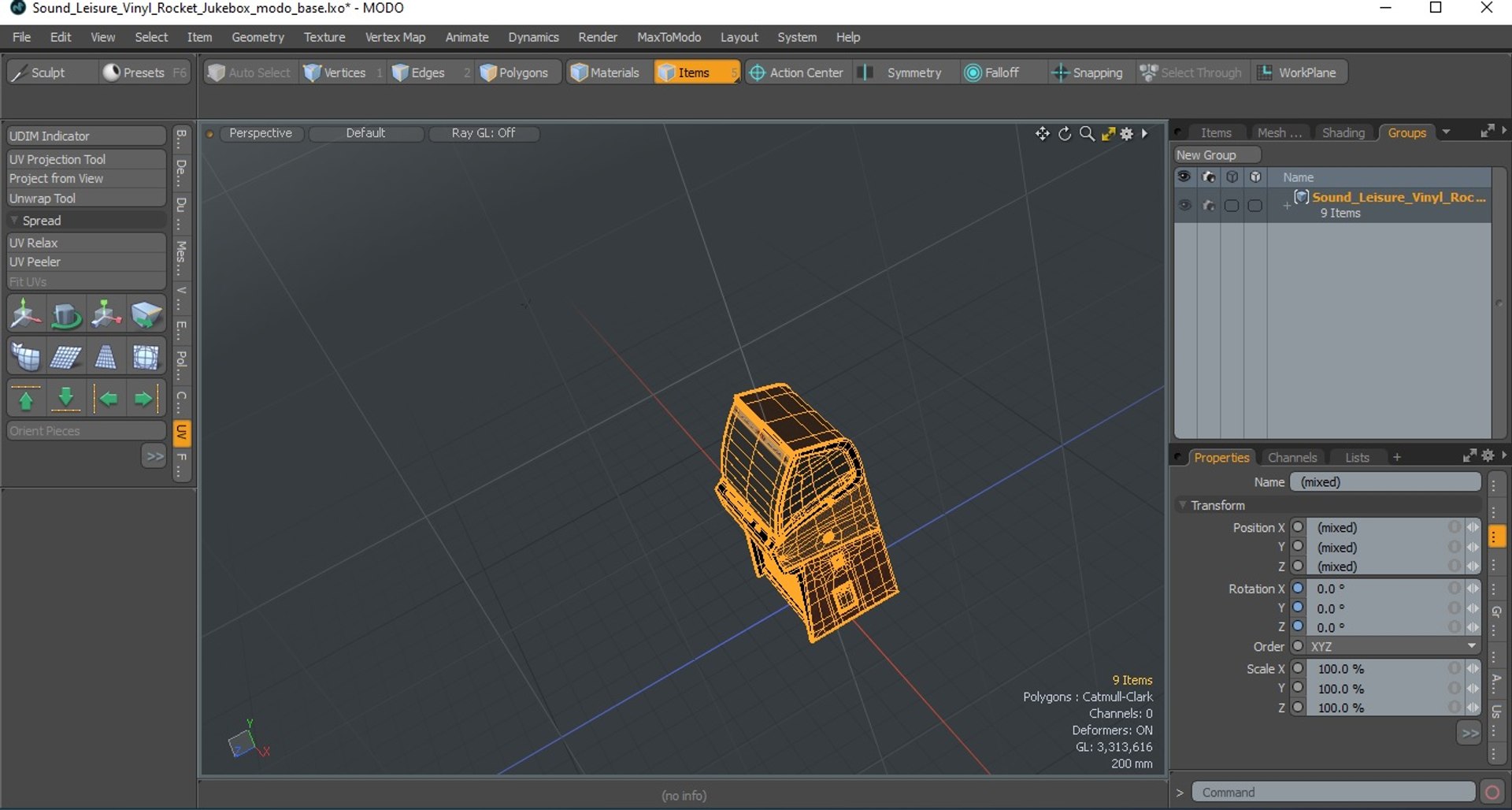Collapse the Transform section
The height and width of the screenshot is (810, 1512).
coord(1183,505)
